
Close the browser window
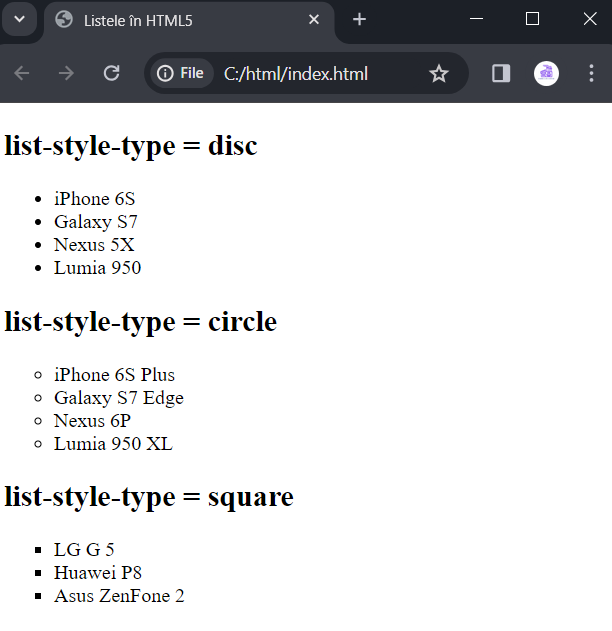tap(590, 19)
